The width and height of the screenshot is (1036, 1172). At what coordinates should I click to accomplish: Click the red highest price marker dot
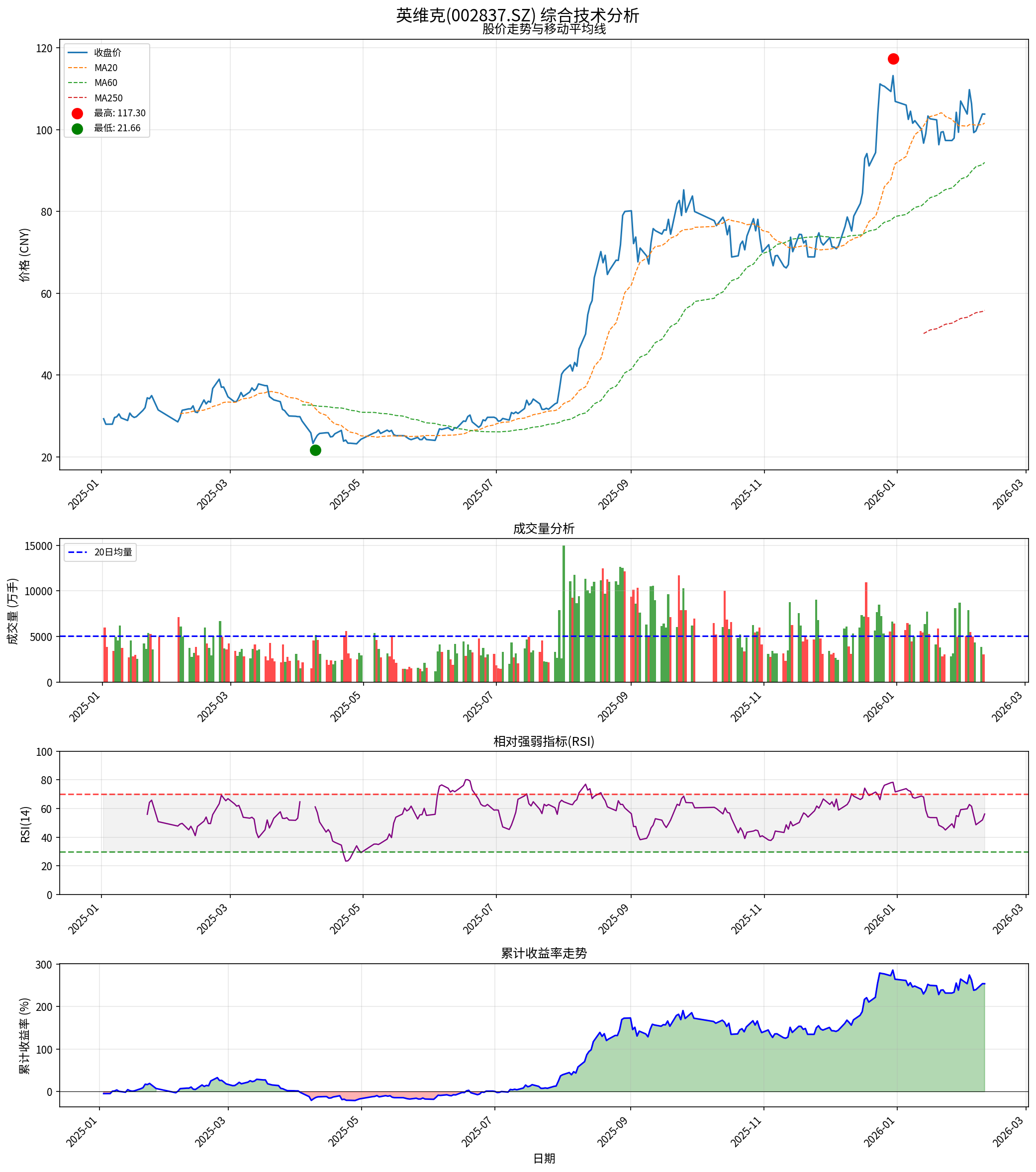click(x=893, y=59)
